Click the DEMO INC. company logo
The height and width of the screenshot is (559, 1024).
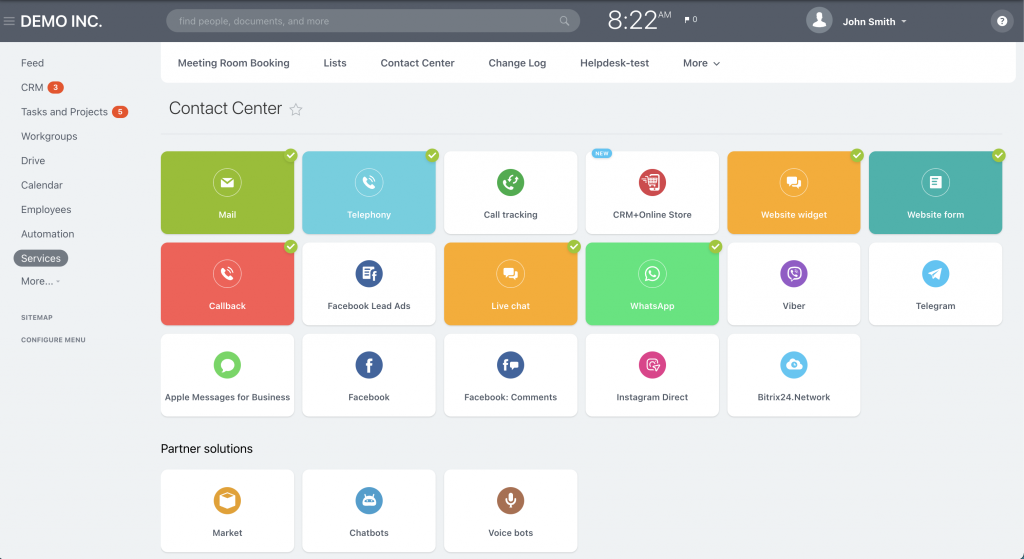[x=61, y=22]
